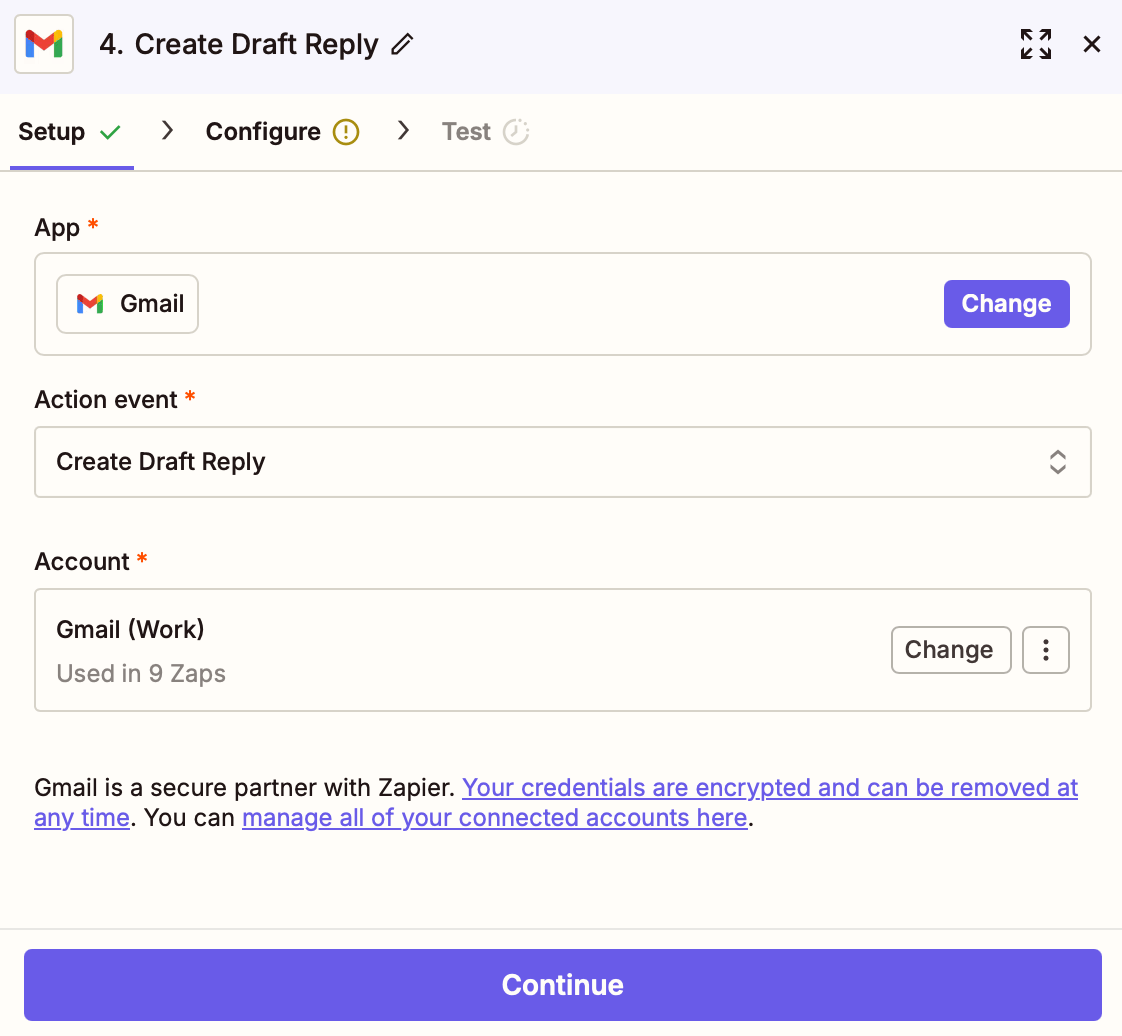Click the Account field label
Image resolution: width=1122 pixels, height=1036 pixels.
coord(82,562)
